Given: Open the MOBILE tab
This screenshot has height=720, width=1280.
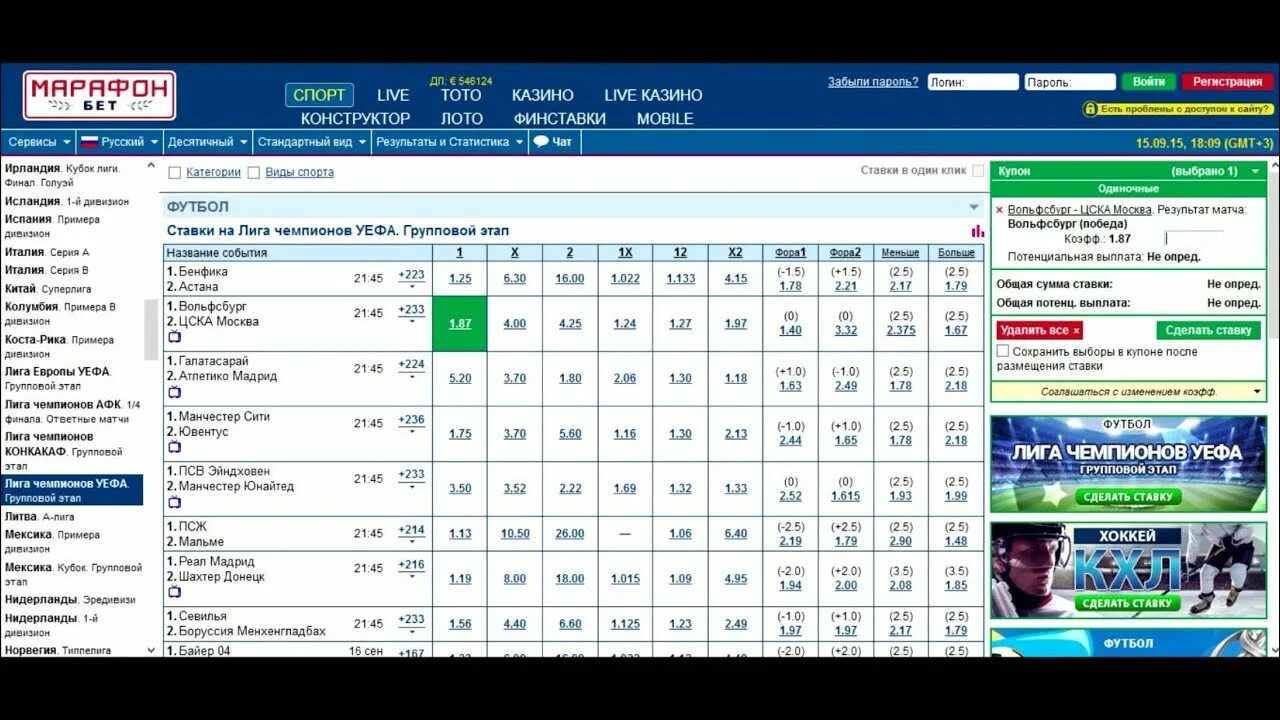Looking at the screenshot, I should (665, 118).
